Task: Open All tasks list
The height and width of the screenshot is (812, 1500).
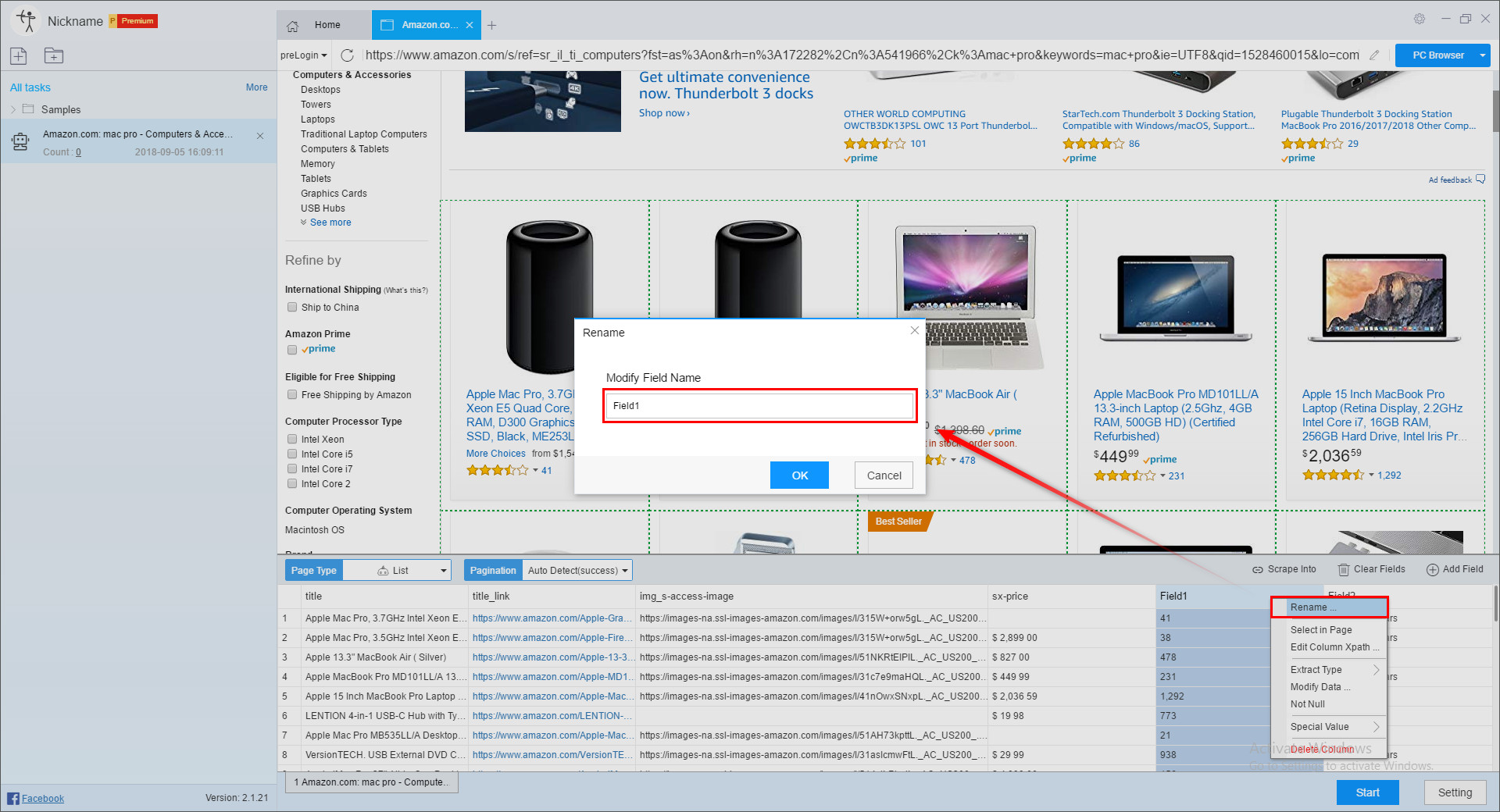Action: [x=30, y=87]
